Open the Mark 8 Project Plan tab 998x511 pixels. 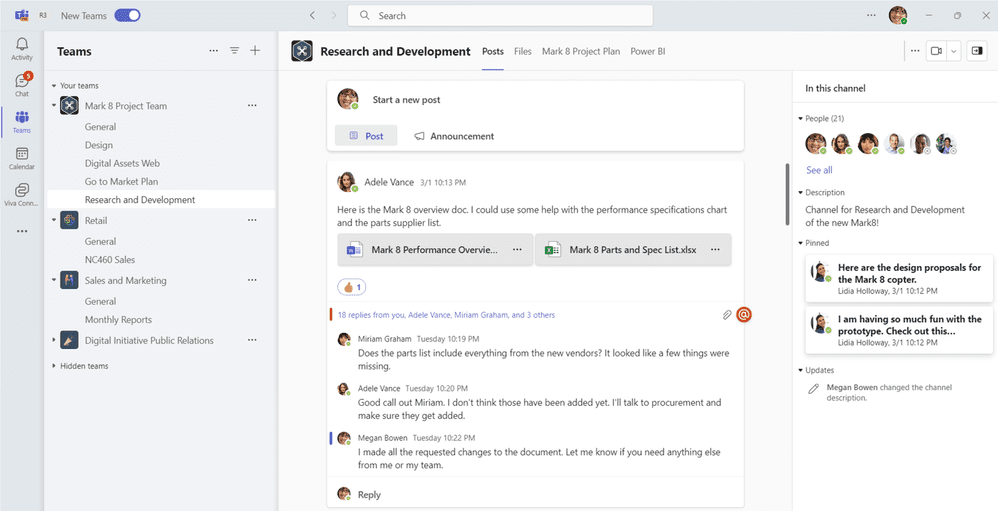[x=580, y=52]
